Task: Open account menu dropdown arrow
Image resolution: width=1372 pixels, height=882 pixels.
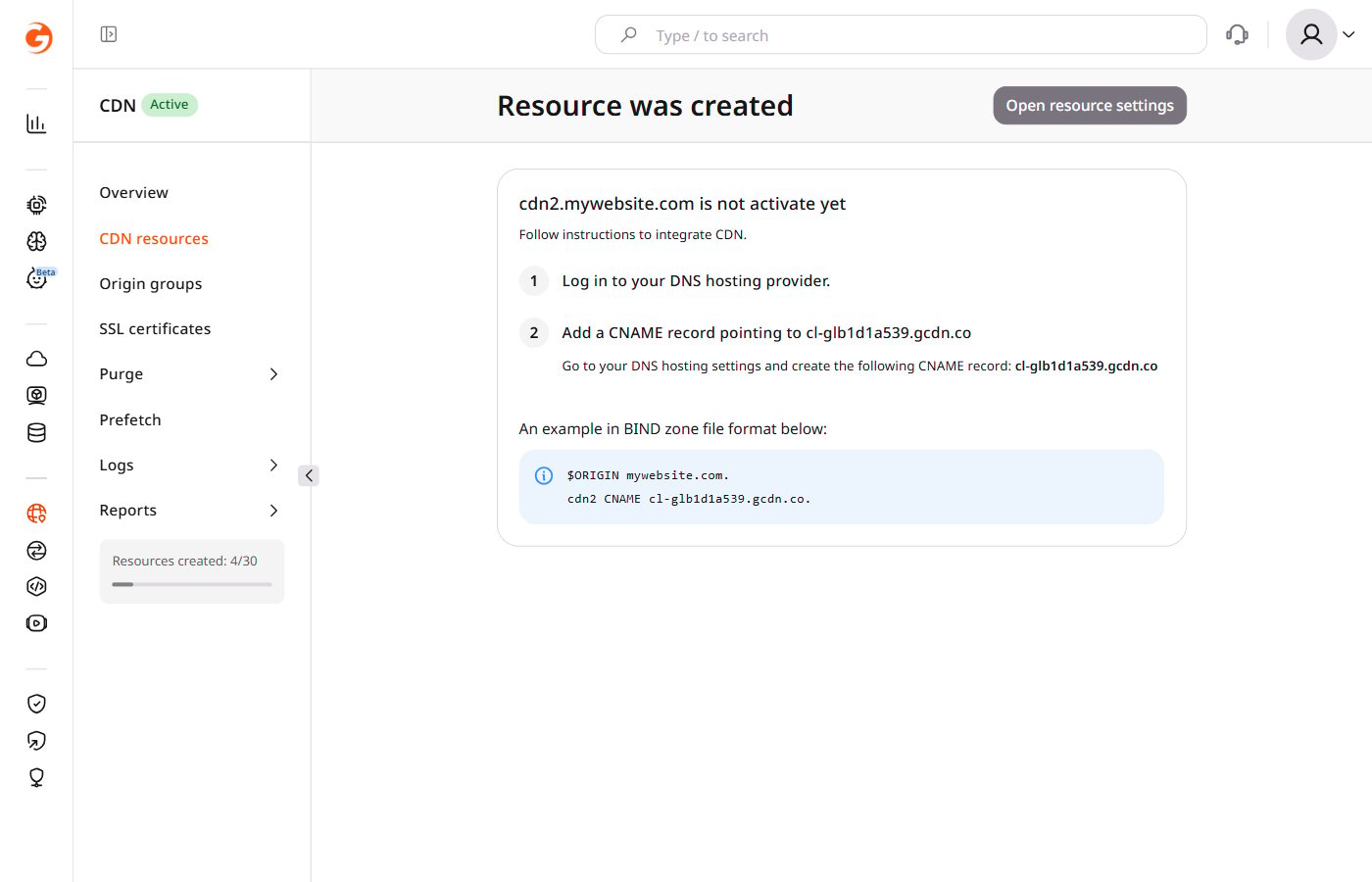Action: coord(1348,35)
